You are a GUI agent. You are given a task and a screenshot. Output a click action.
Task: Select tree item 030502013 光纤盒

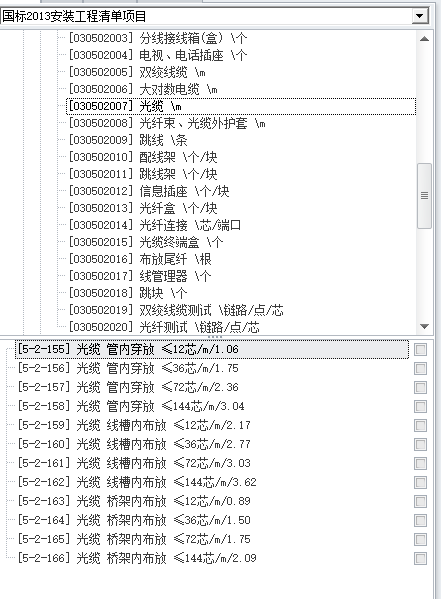(x=143, y=208)
